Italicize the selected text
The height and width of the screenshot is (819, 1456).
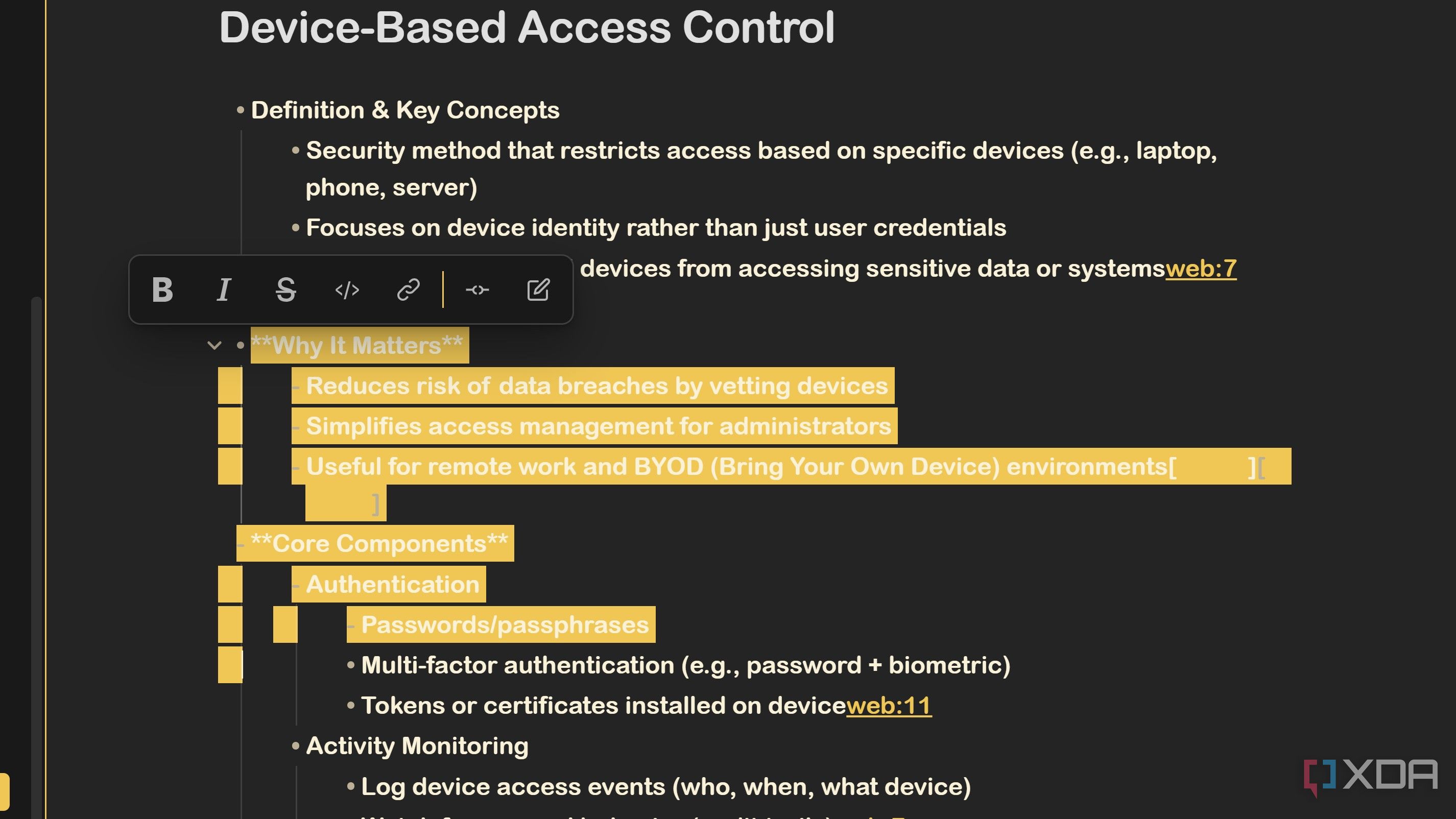(x=224, y=290)
